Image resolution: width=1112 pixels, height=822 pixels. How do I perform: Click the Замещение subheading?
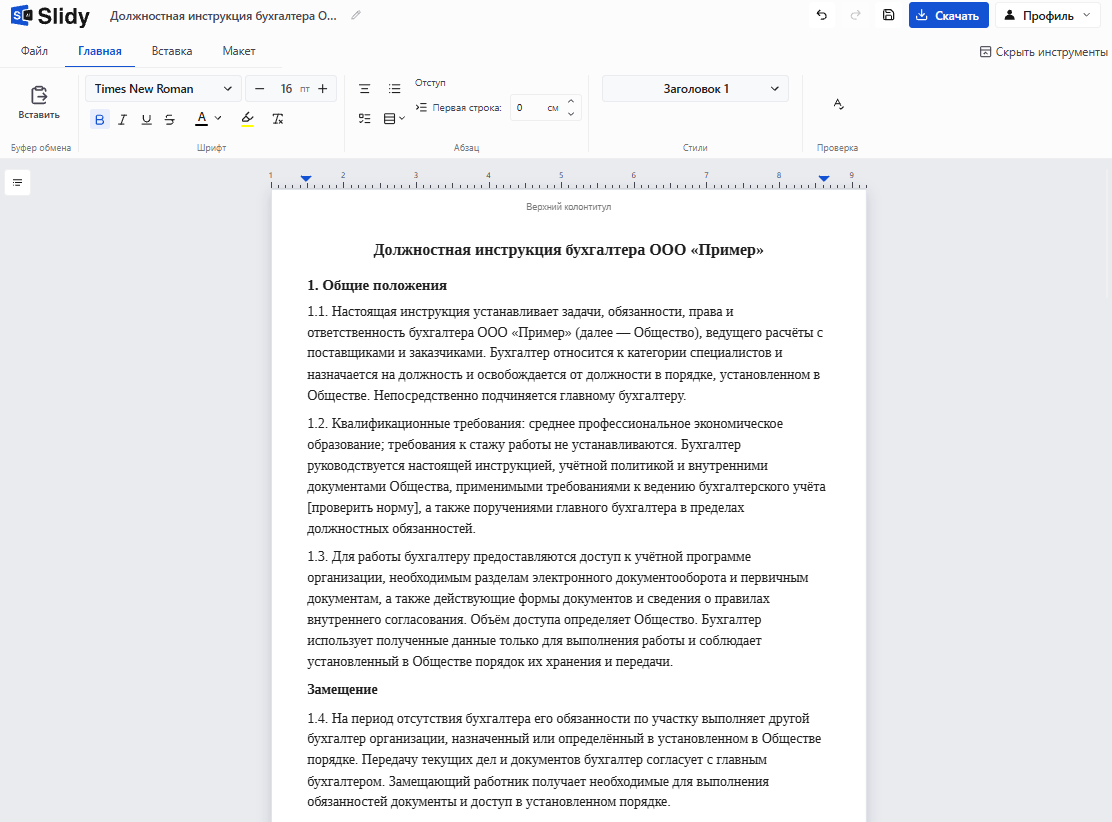coord(342,689)
